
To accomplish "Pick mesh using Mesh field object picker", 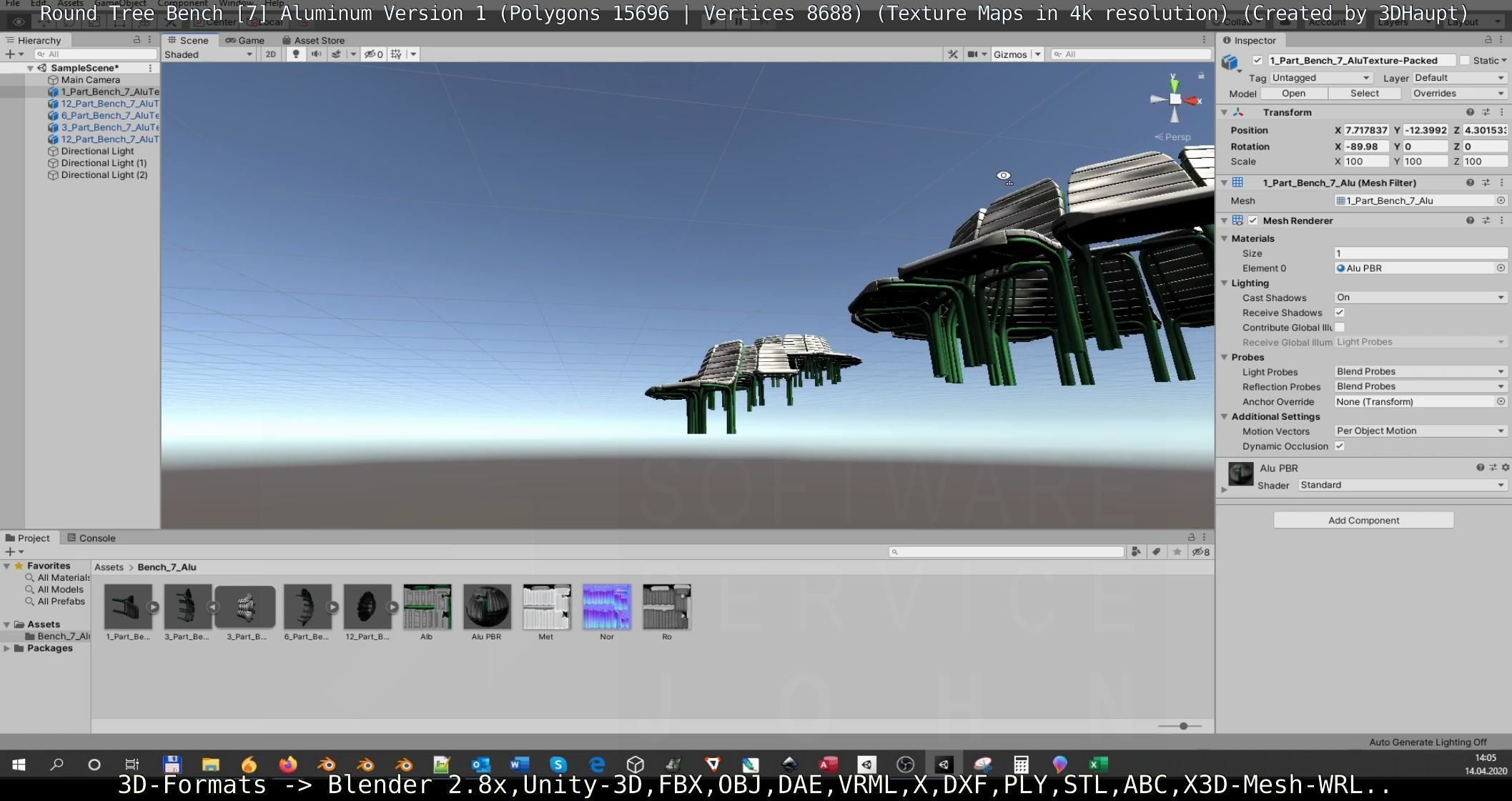I will 1501,201.
